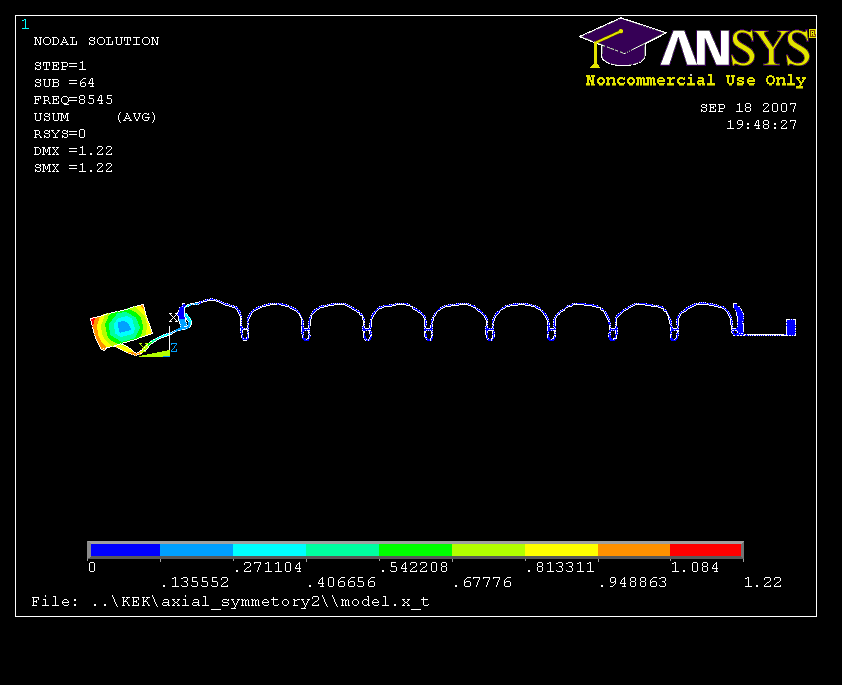Click the 19:48:27 timestamp
This screenshot has width=842, height=685.
point(761,125)
